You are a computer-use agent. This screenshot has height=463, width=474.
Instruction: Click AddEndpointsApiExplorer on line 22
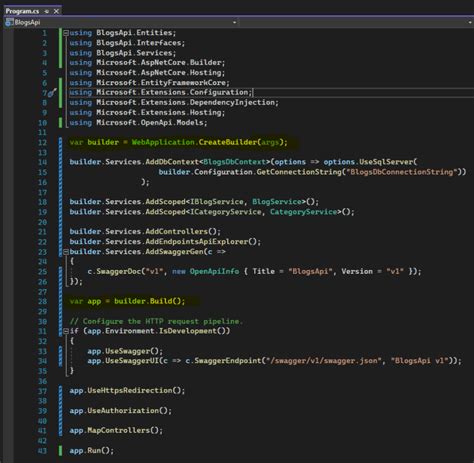(x=197, y=241)
